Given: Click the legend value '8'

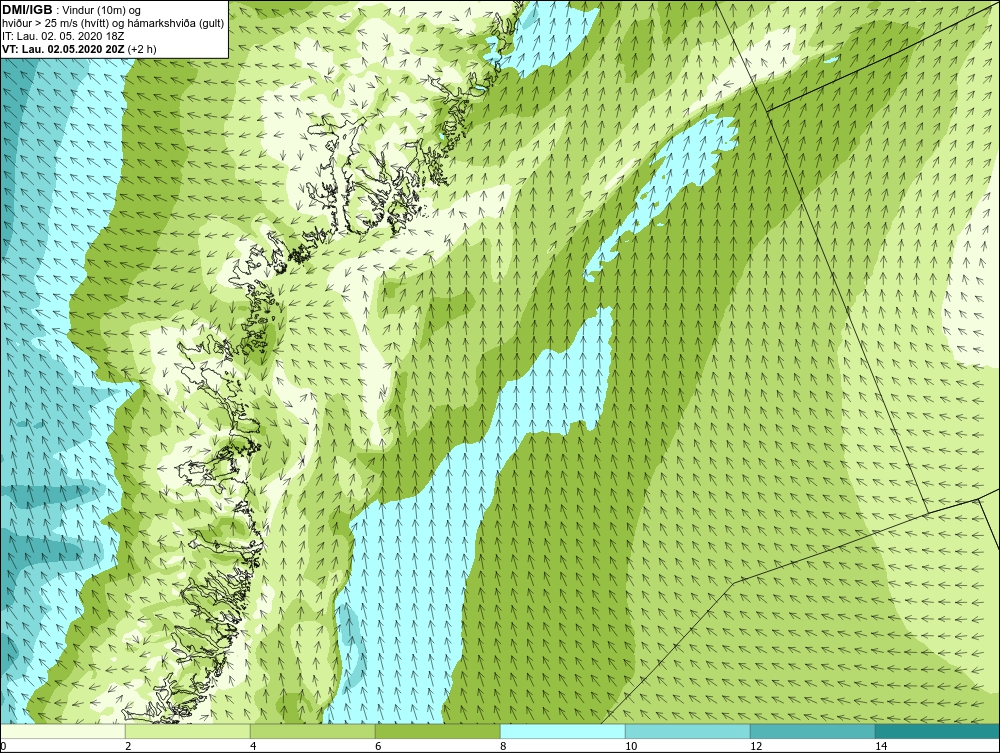Looking at the screenshot, I should tap(503, 746).
